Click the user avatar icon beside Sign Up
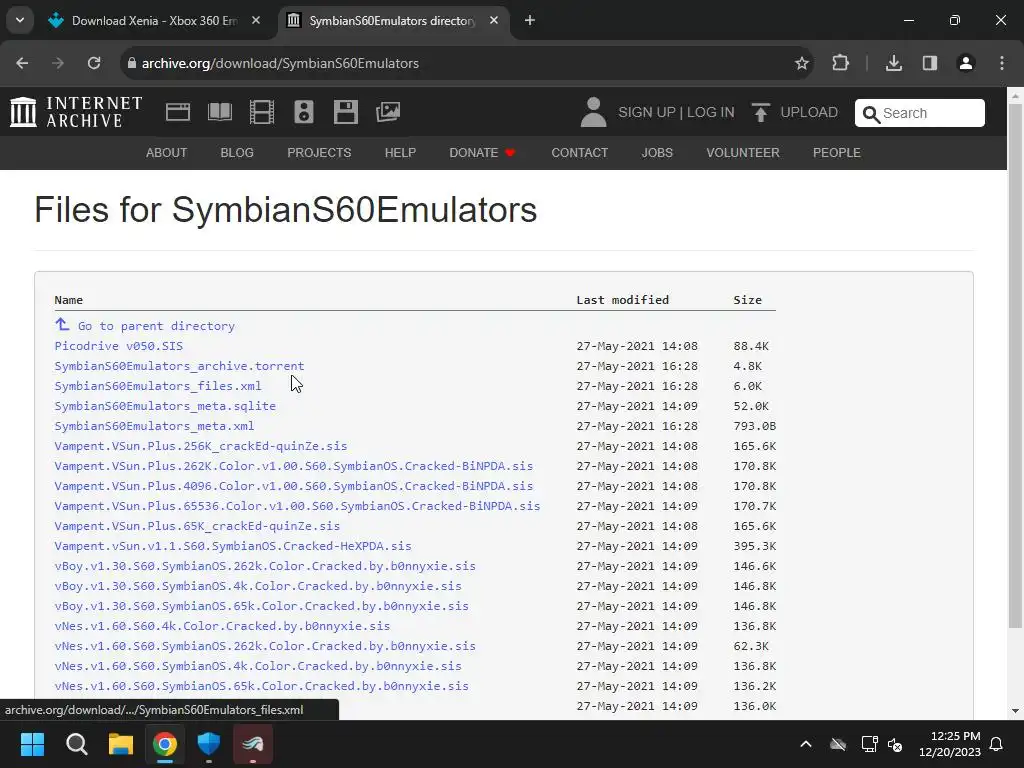Image resolution: width=1024 pixels, height=768 pixels. click(593, 112)
